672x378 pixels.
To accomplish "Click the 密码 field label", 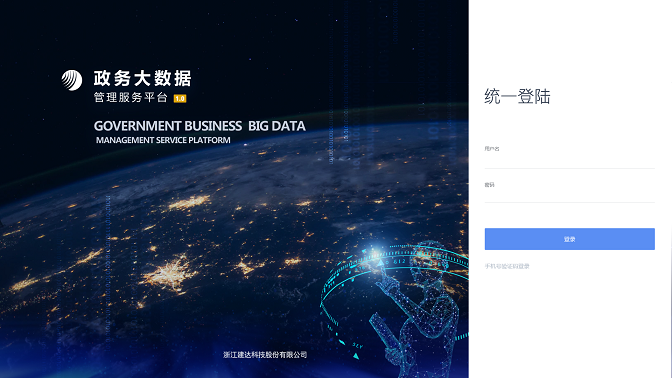I will tap(489, 185).
